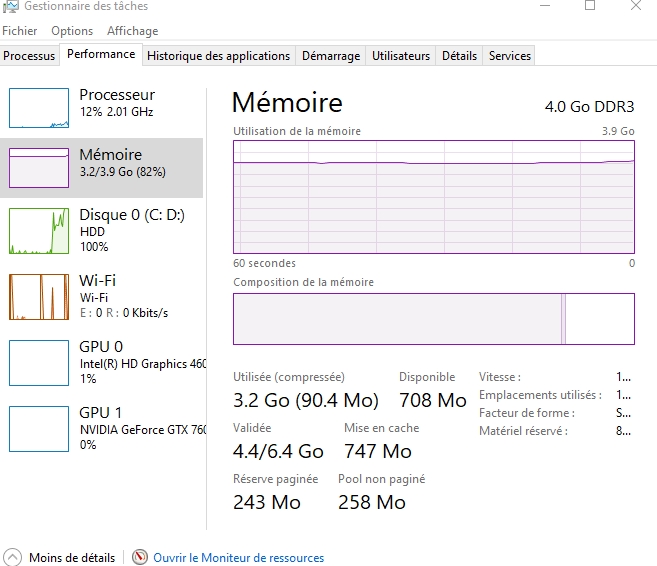Switch to the Détails tab

pyautogui.click(x=459, y=56)
